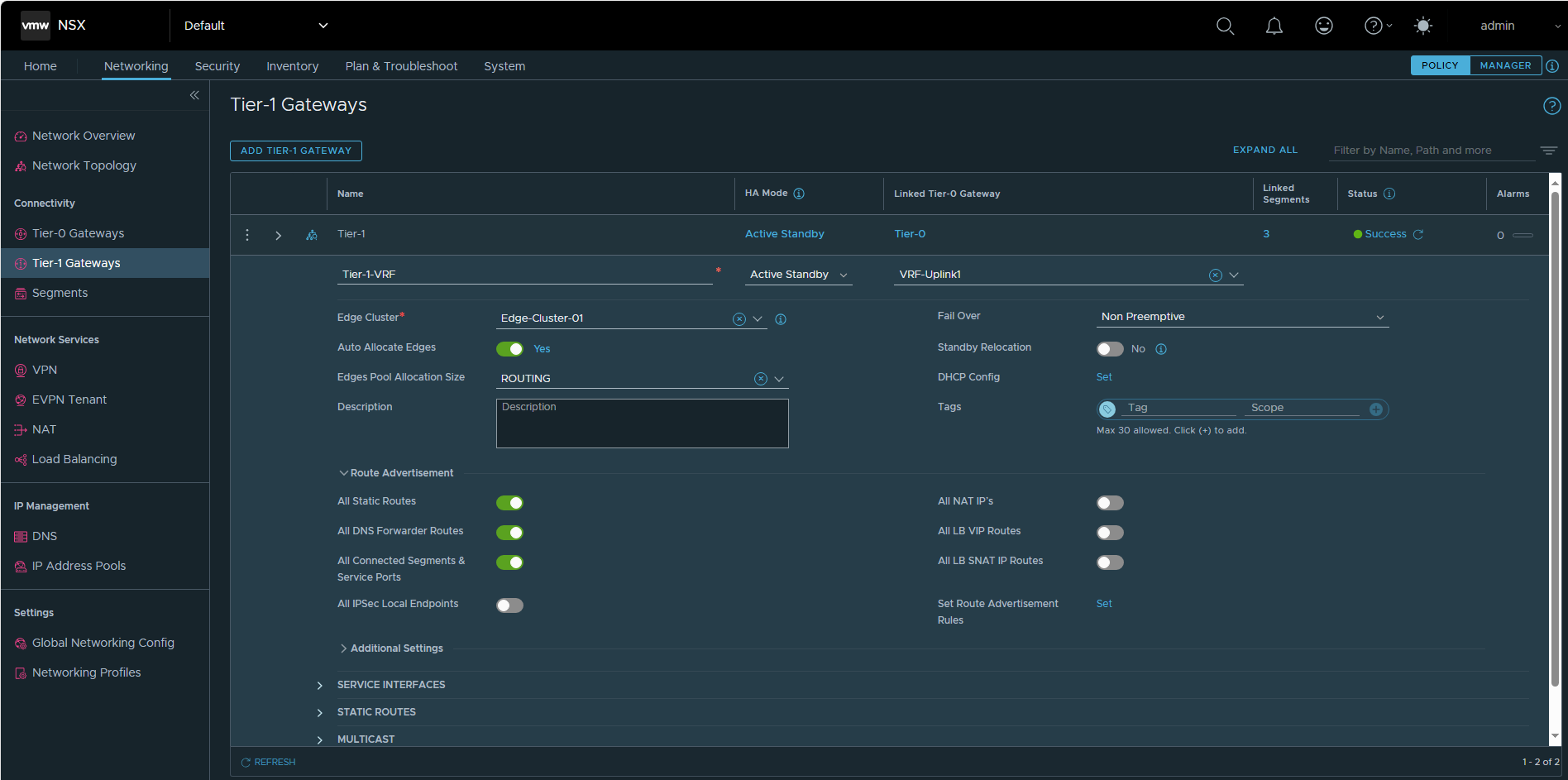The image size is (1568, 780).
Task: Clear the VRF-Uplink1 linked gateway selection
Action: [x=1216, y=275]
